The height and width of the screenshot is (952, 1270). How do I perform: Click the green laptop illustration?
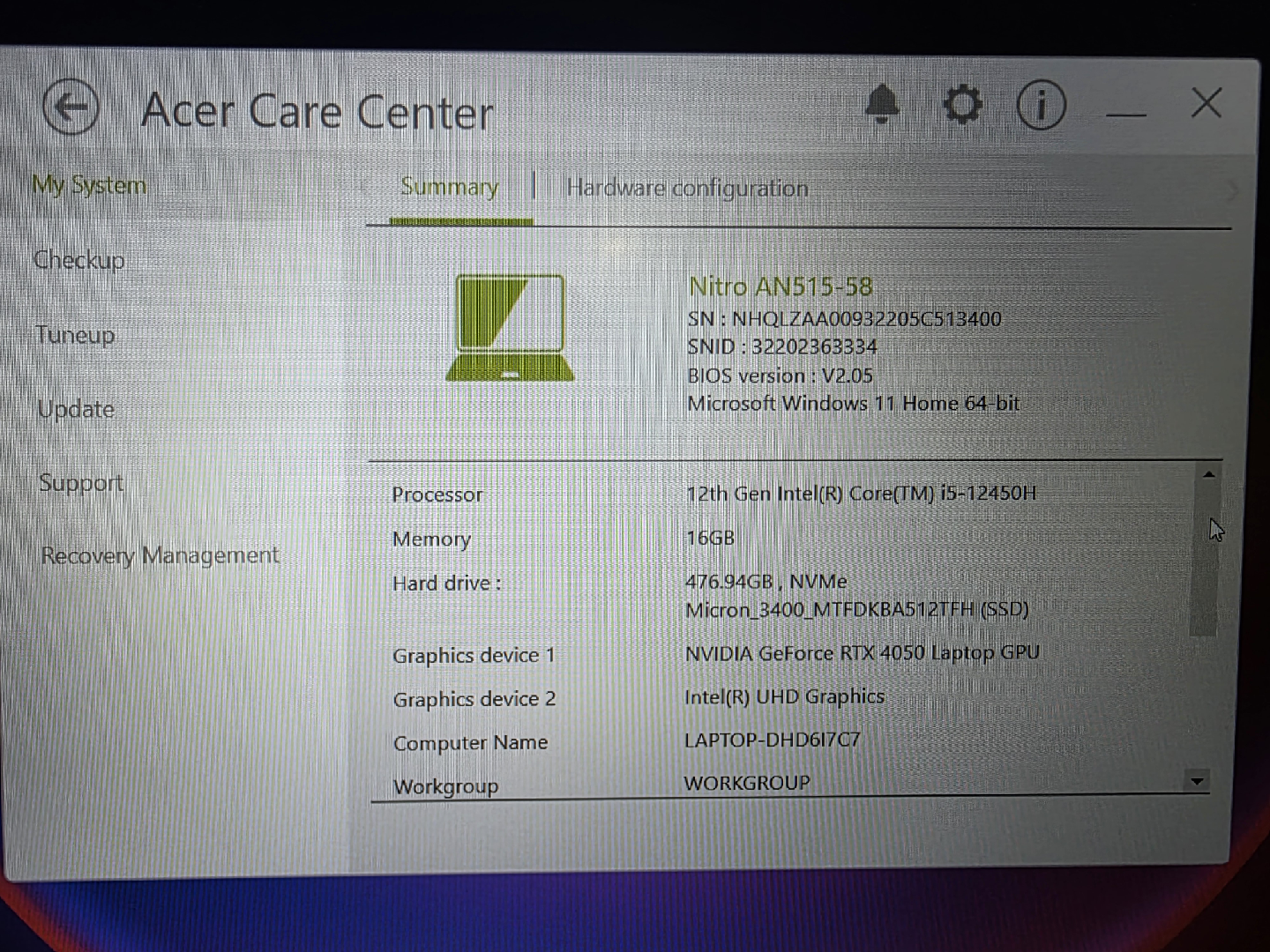point(511,327)
